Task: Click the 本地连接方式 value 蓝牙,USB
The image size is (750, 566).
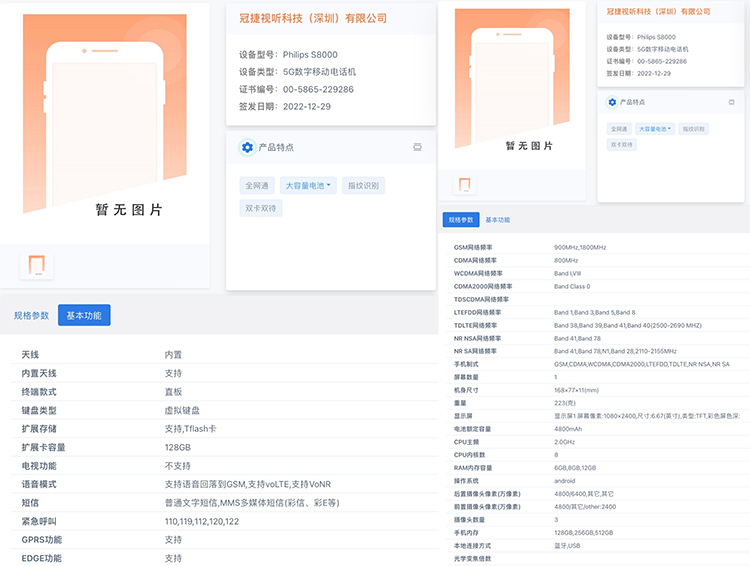Action: pos(567,545)
